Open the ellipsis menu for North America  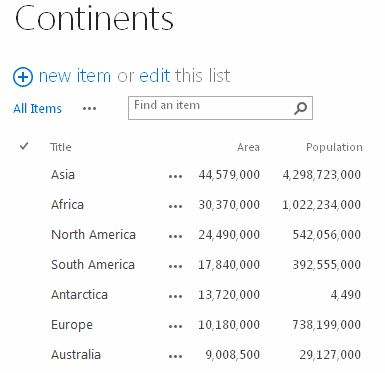coord(176,237)
